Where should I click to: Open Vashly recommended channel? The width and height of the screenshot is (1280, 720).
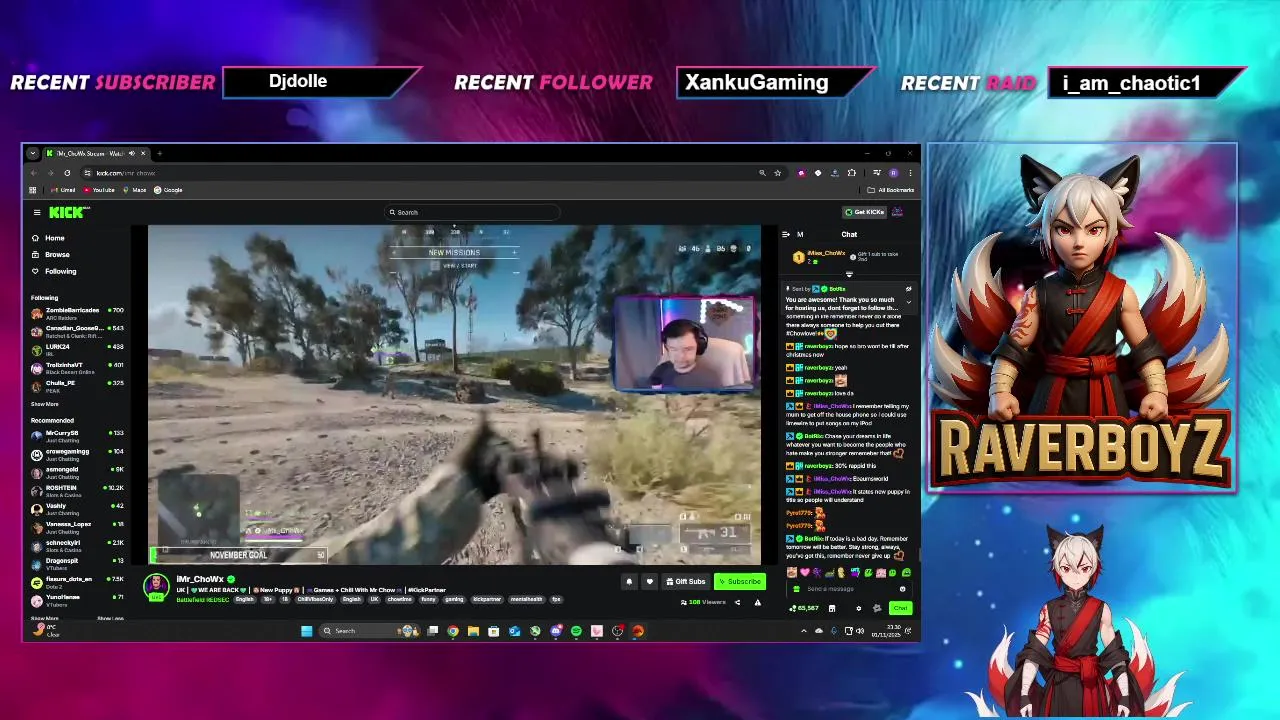click(x=77, y=507)
